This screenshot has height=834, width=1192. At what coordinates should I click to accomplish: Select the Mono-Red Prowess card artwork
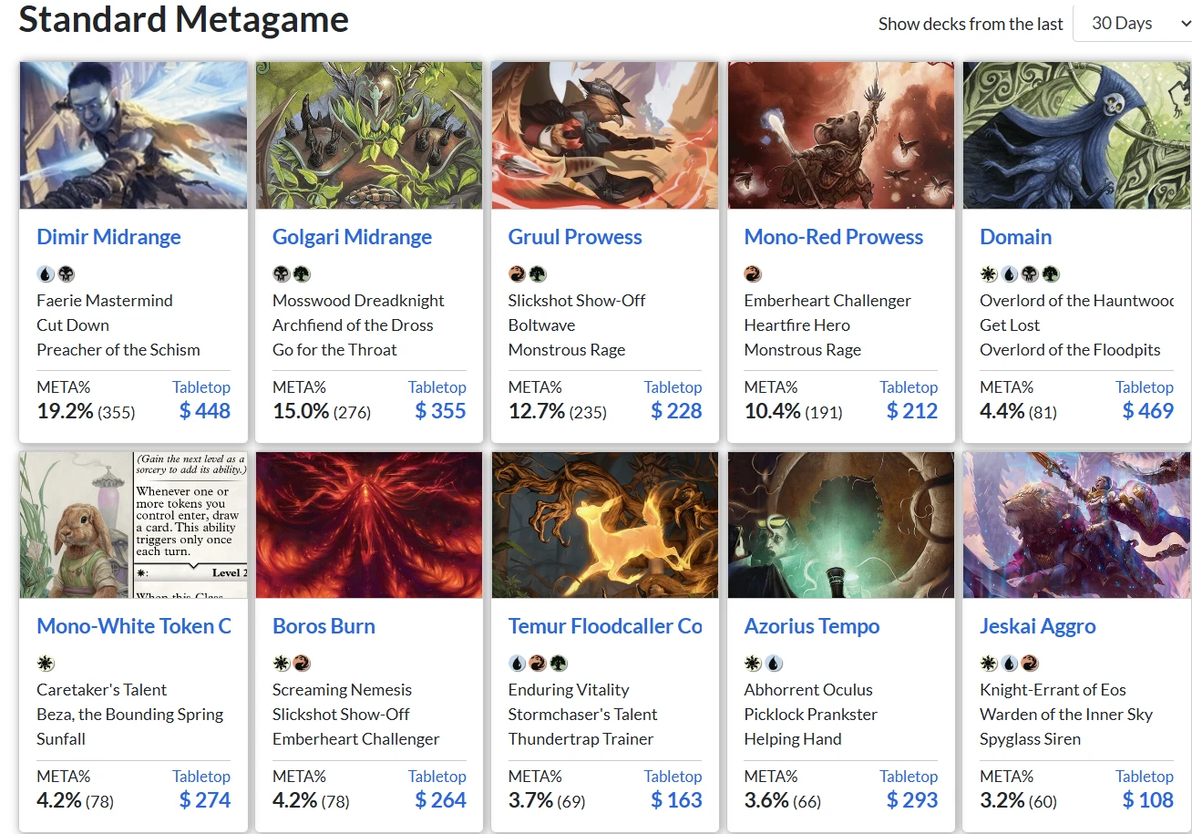pyautogui.click(x=841, y=135)
